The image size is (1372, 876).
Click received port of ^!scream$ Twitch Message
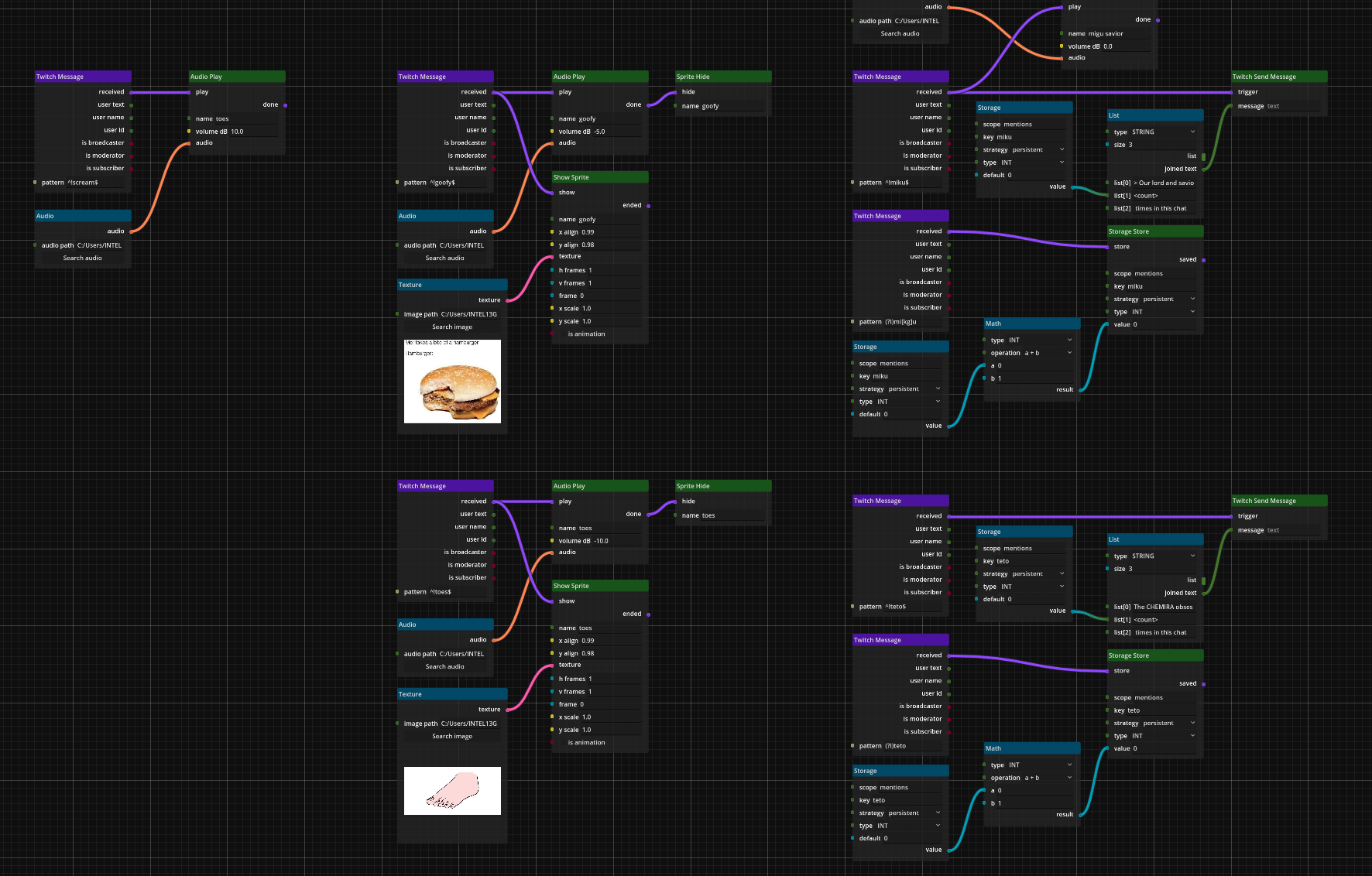click(x=132, y=92)
